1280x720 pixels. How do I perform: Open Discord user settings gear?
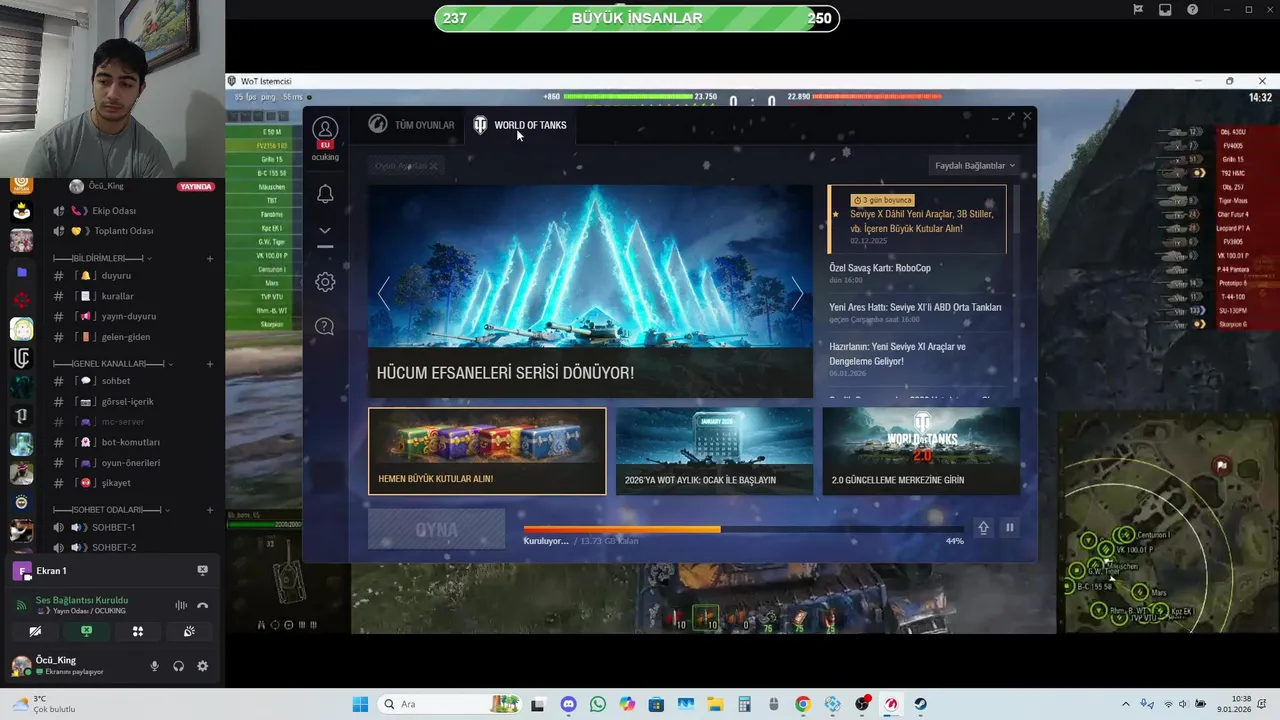202,666
